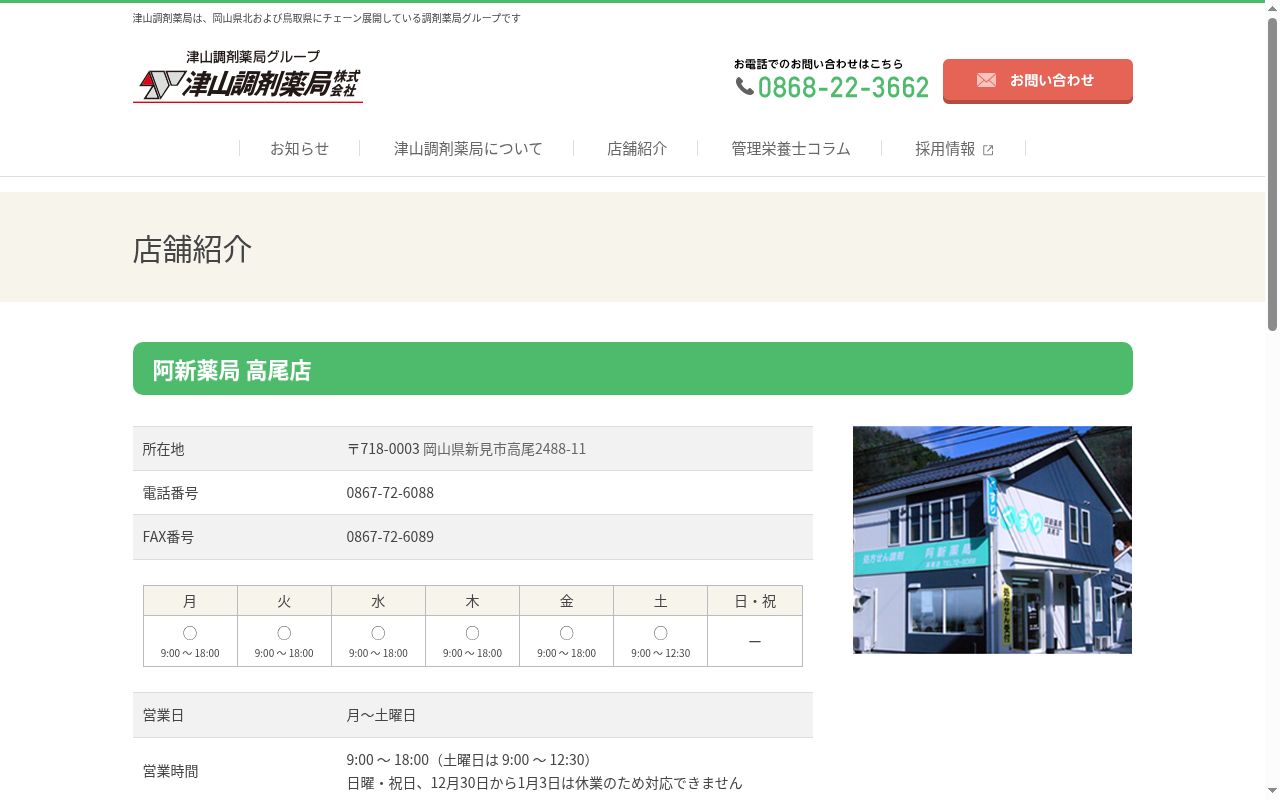Click the 金 column header
Image resolution: width=1280 pixels, height=800 pixels.
coord(566,601)
